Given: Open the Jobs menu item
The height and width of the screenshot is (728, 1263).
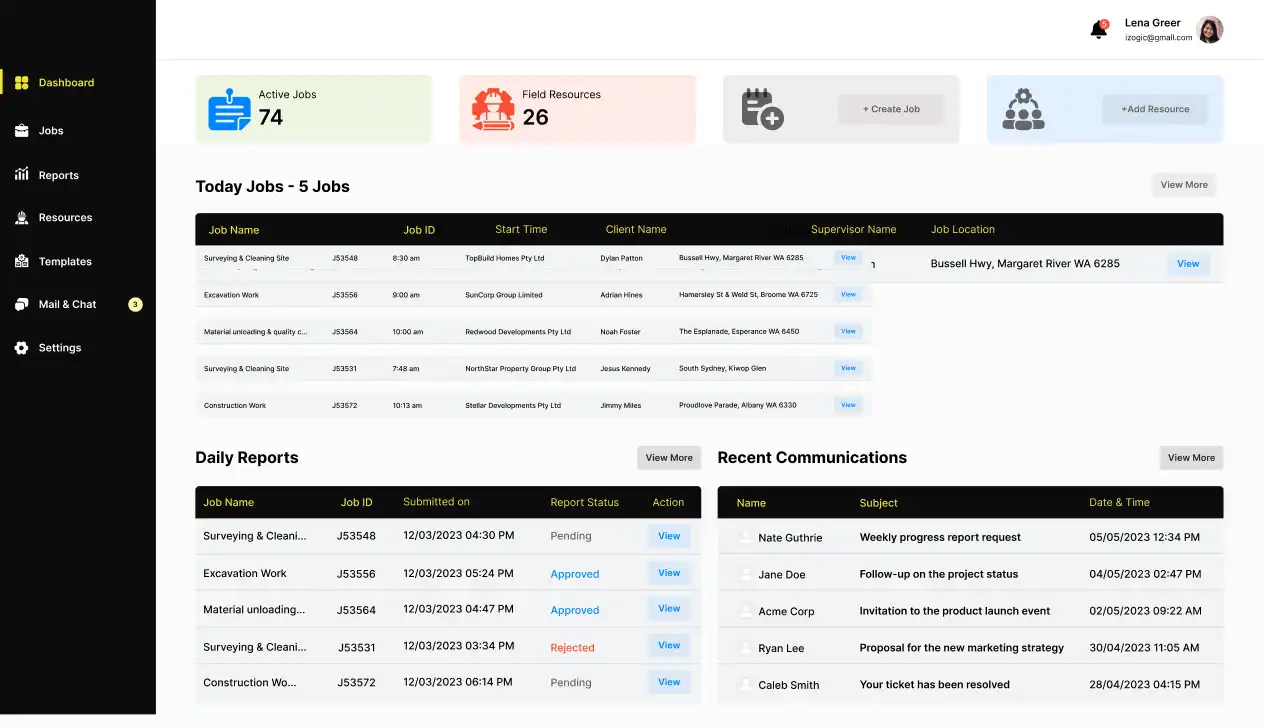Looking at the screenshot, I should click(50, 131).
